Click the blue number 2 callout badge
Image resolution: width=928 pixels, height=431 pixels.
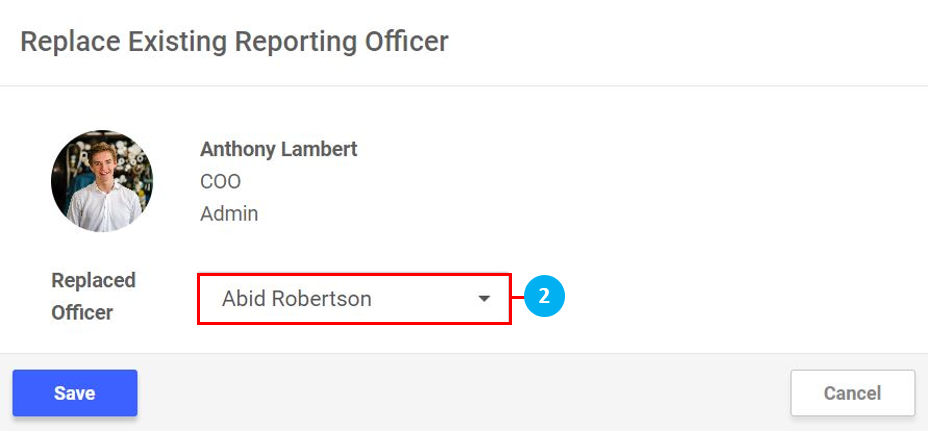(545, 297)
